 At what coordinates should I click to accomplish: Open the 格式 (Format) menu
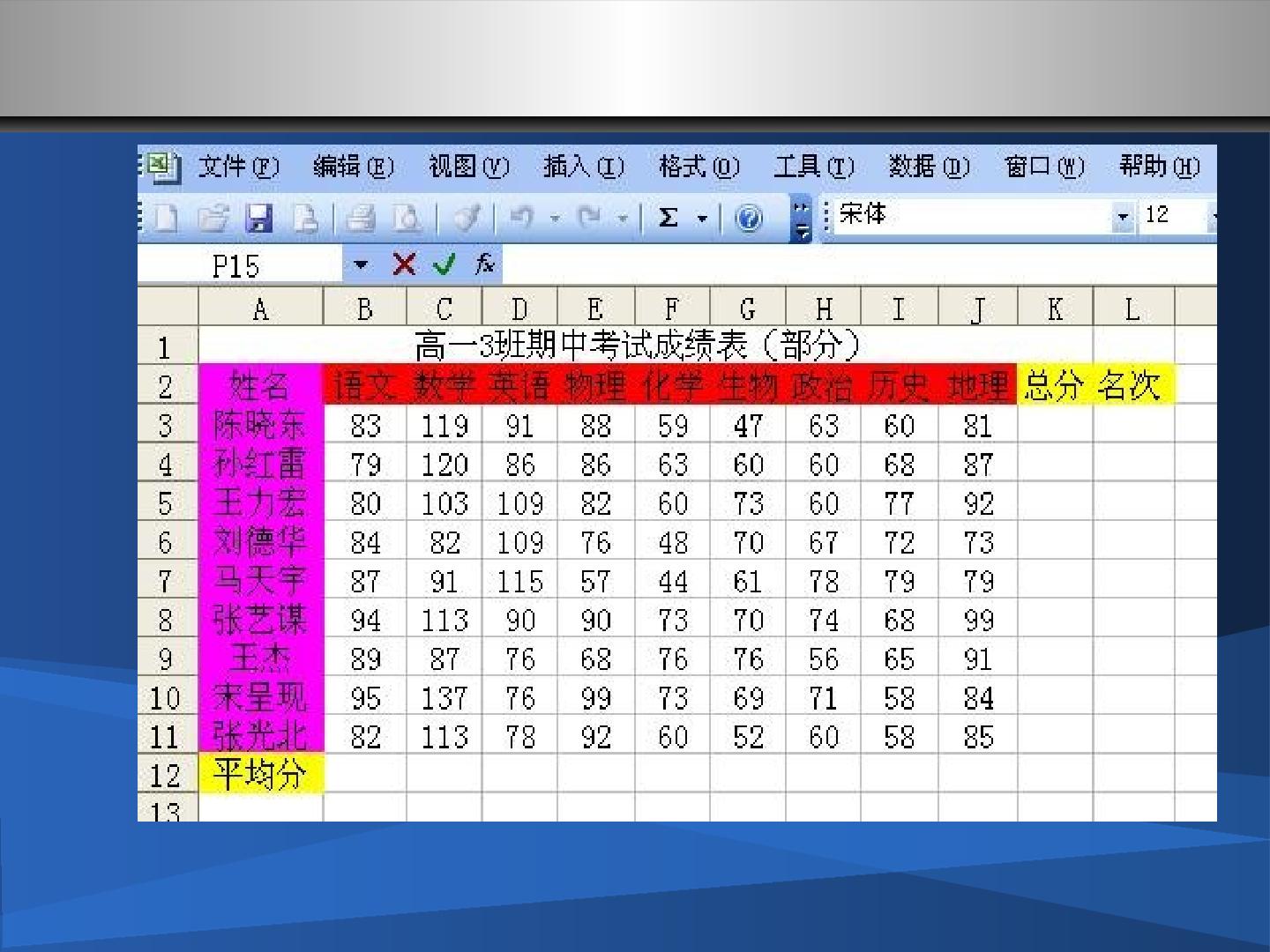[698, 166]
